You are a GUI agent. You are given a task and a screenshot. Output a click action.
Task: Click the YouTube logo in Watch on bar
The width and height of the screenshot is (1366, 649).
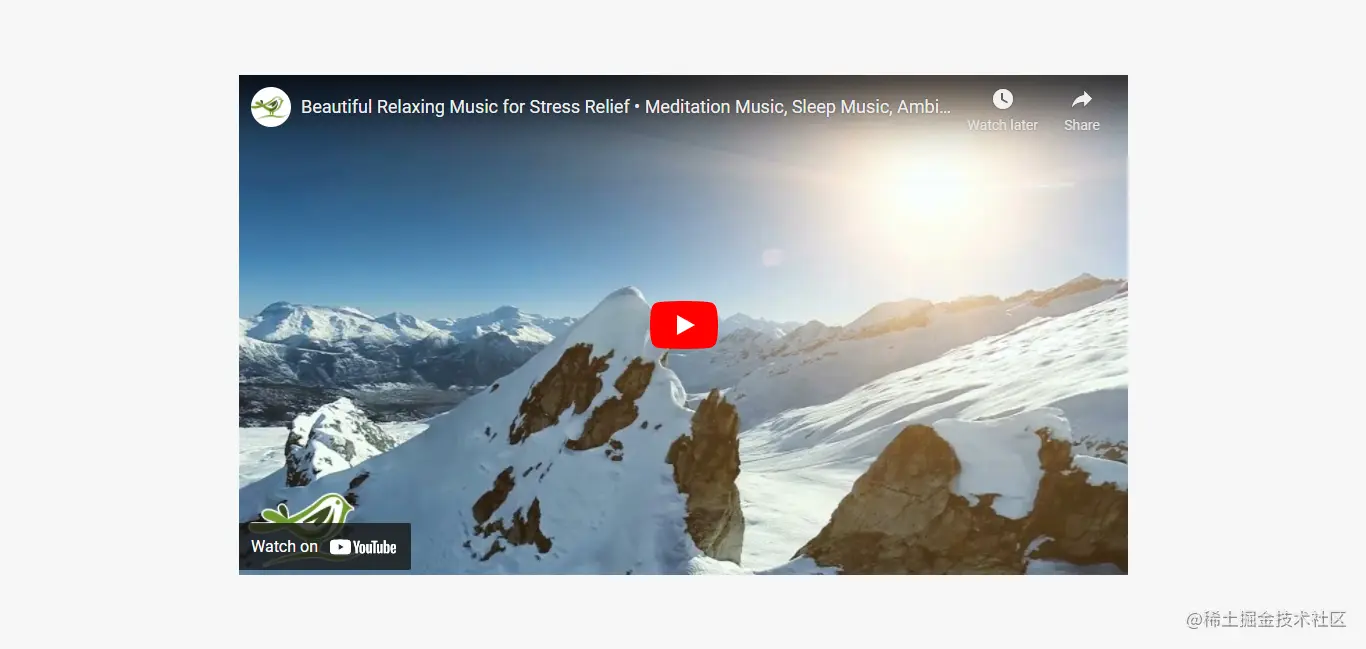pyautogui.click(x=363, y=547)
